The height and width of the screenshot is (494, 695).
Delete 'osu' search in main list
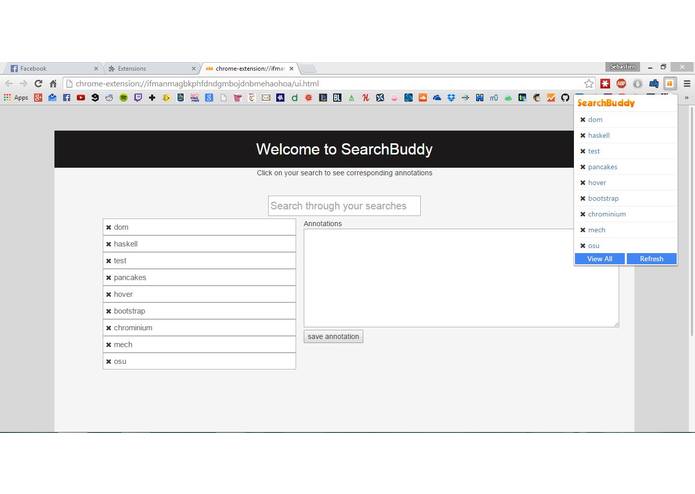tap(109, 362)
